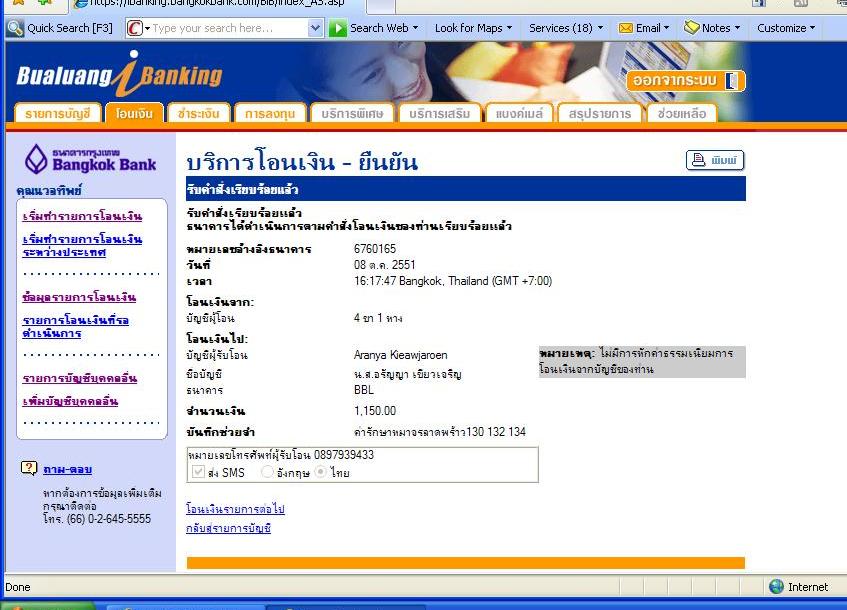Click the Quick Search [F3] label
This screenshot has width=847, height=610.
[x=70, y=28]
